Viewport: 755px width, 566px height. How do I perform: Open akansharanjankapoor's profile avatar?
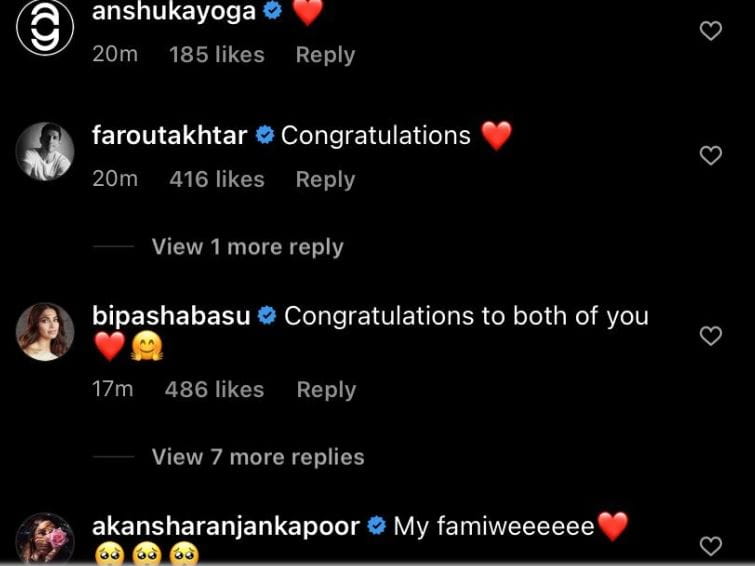45,538
